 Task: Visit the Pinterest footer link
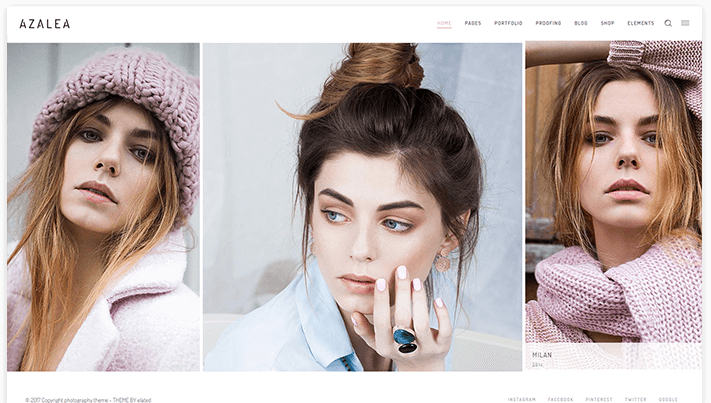599,399
